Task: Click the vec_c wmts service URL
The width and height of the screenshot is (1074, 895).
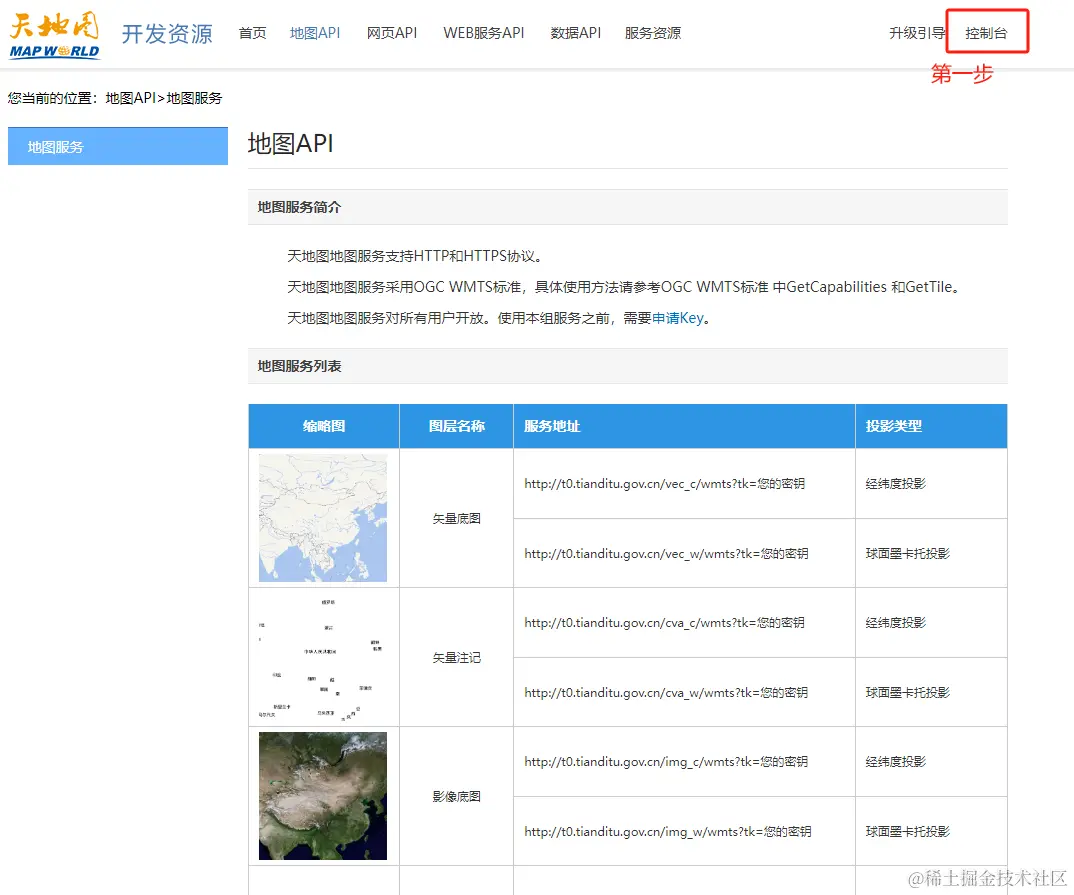Action: click(664, 483)
